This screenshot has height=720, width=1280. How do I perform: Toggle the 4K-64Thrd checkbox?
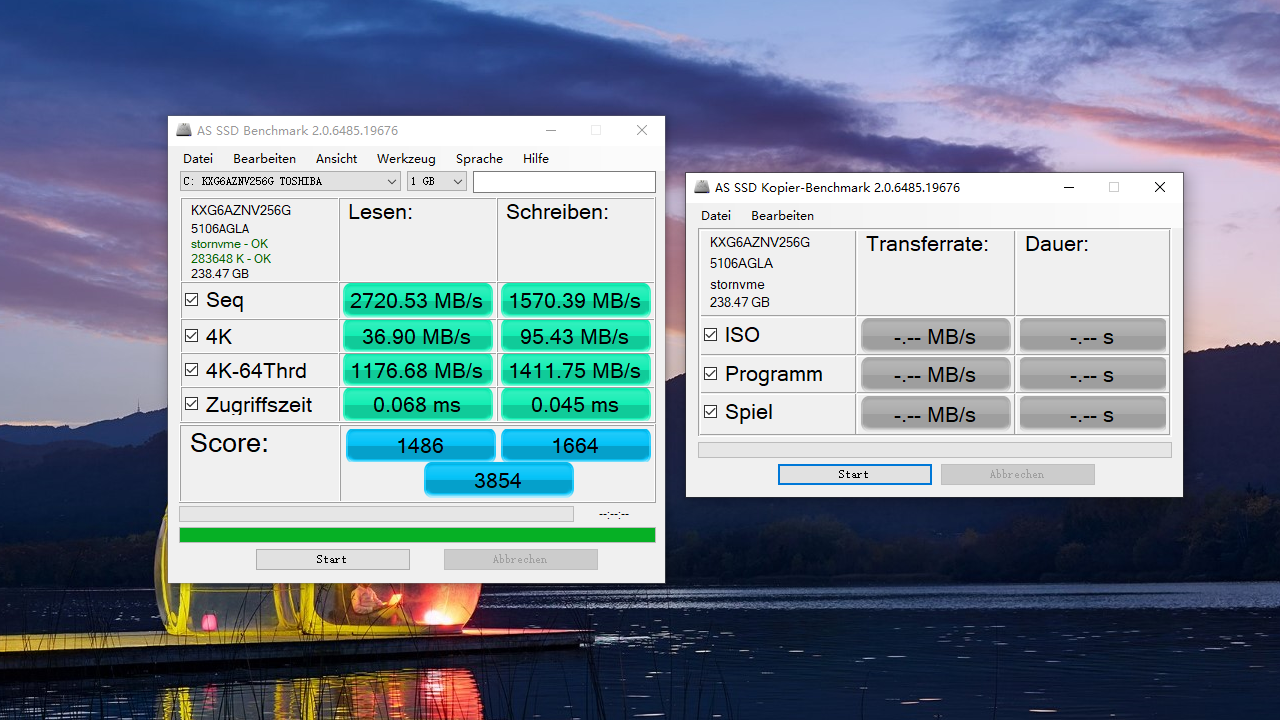(190, 370)
